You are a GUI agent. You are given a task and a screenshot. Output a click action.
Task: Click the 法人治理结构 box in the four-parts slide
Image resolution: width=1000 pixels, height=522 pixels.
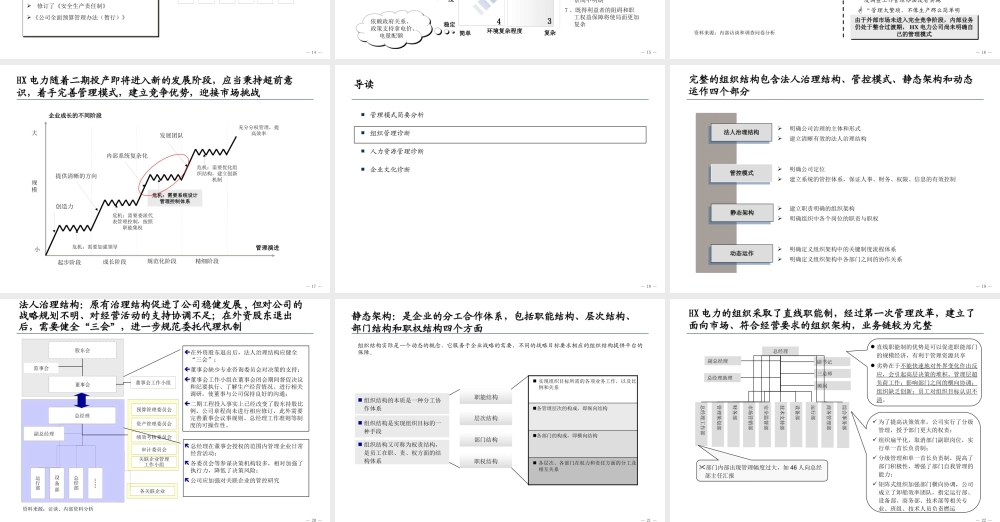(x=741, y=133)
